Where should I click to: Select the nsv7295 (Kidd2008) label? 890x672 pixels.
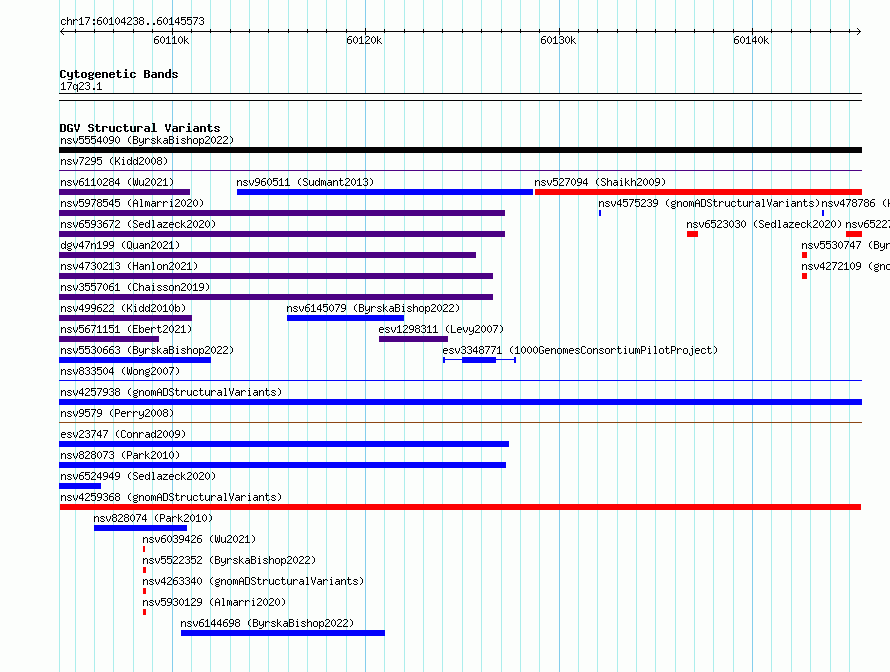click(114, 161)
